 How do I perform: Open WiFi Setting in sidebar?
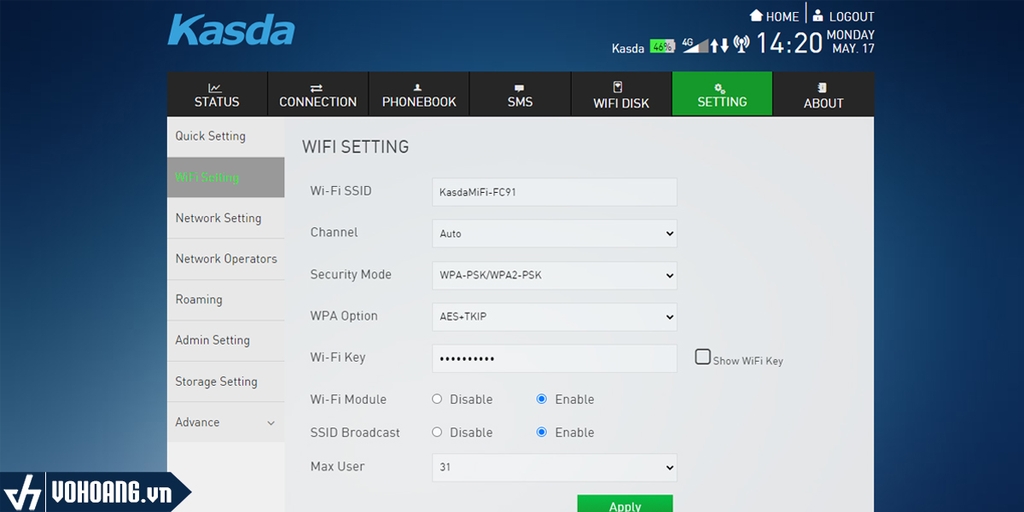click(x=225, y=177)
